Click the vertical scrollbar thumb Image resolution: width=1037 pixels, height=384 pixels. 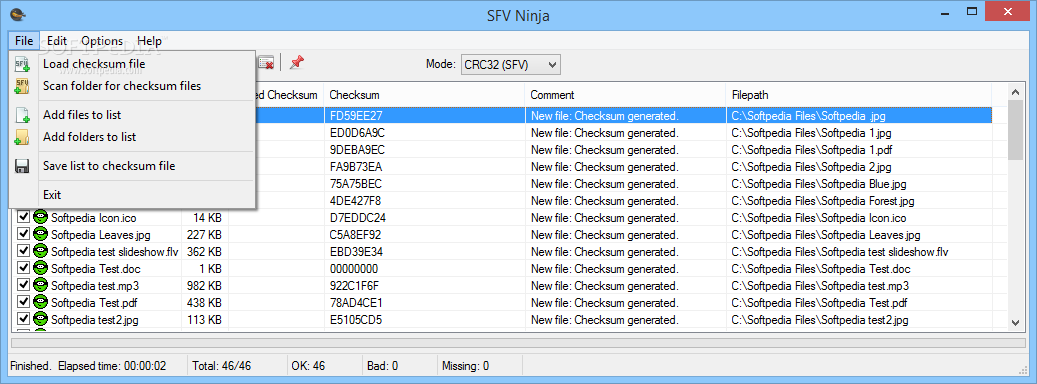pos(1016,130)
